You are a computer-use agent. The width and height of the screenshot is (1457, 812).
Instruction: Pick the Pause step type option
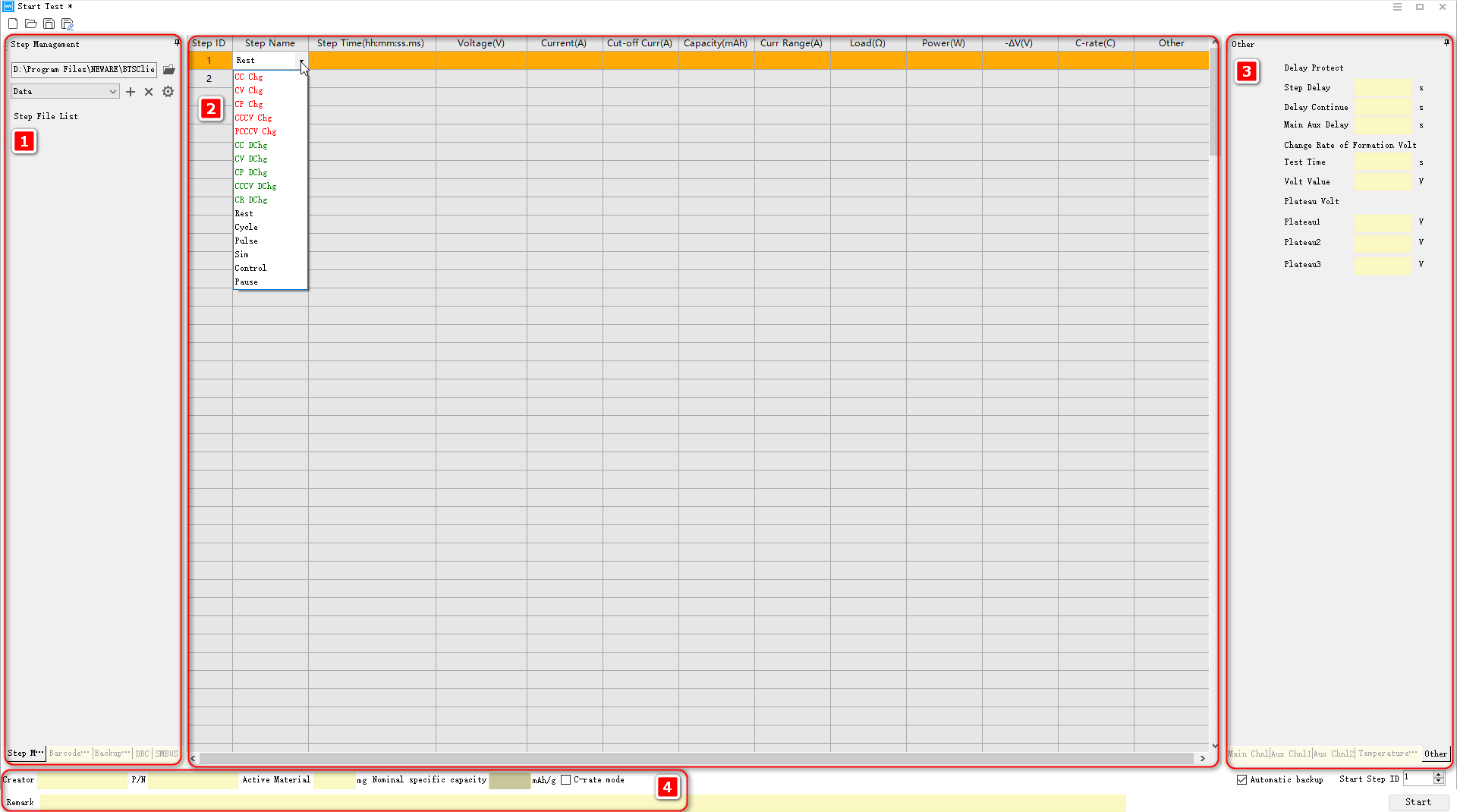pyautogui.click(x=246, y=282)
